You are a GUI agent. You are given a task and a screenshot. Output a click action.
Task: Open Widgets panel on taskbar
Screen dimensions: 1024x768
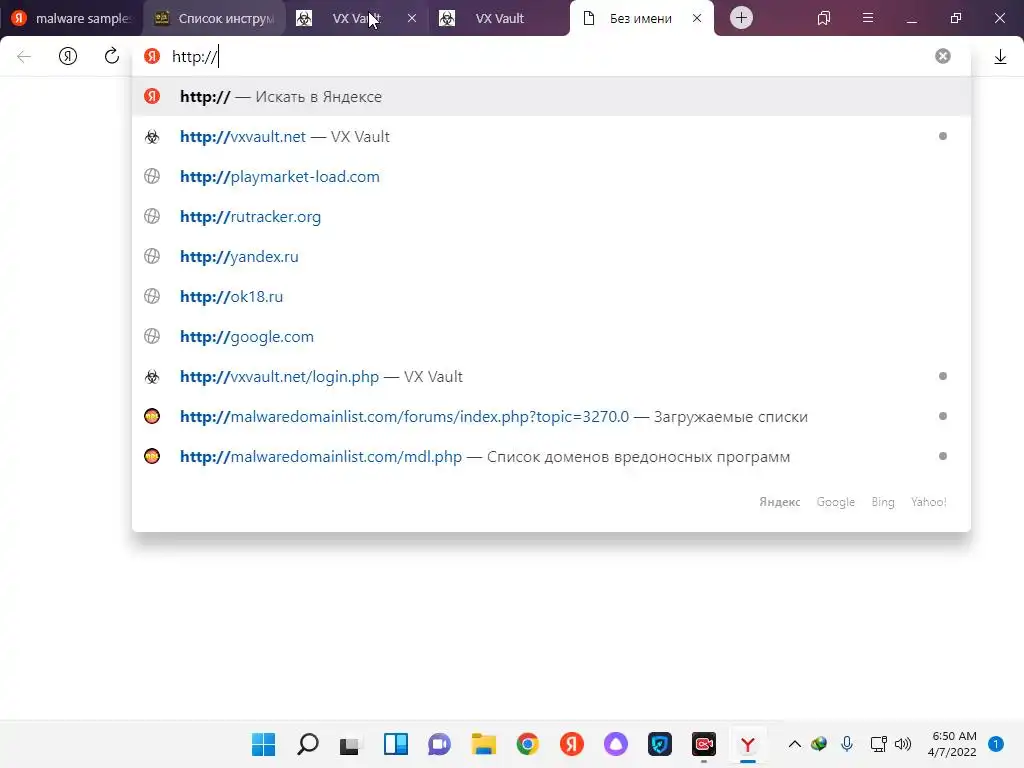(x=396, y=744)
